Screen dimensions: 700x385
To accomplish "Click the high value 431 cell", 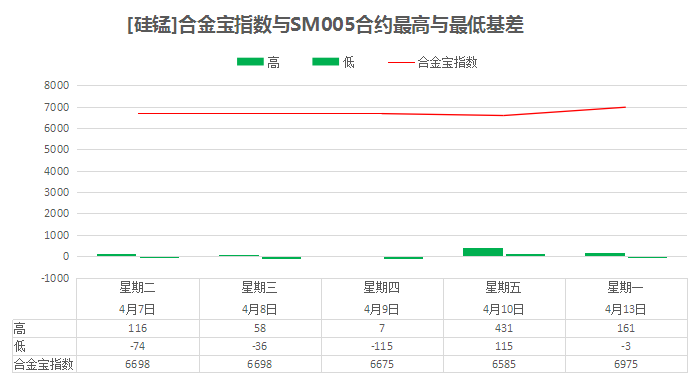I will [504, 328].
